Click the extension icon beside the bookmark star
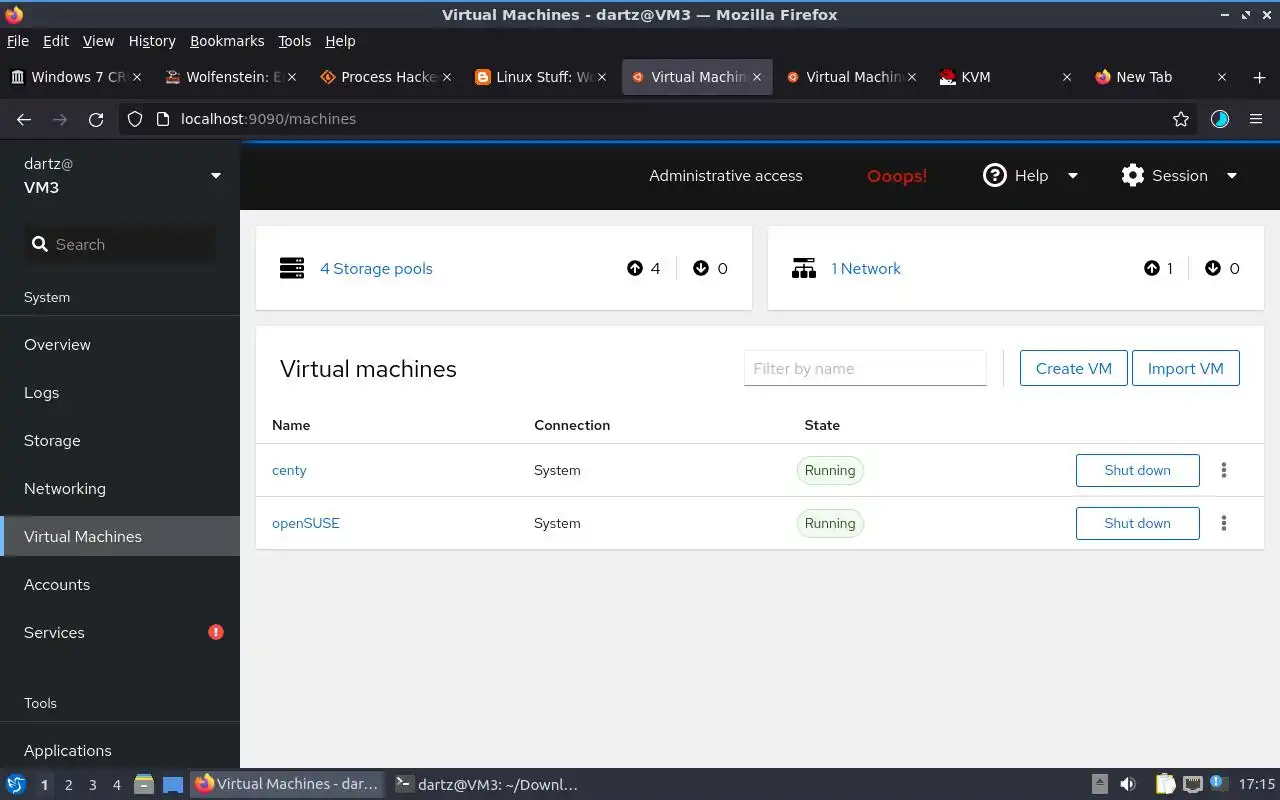 1219,119
